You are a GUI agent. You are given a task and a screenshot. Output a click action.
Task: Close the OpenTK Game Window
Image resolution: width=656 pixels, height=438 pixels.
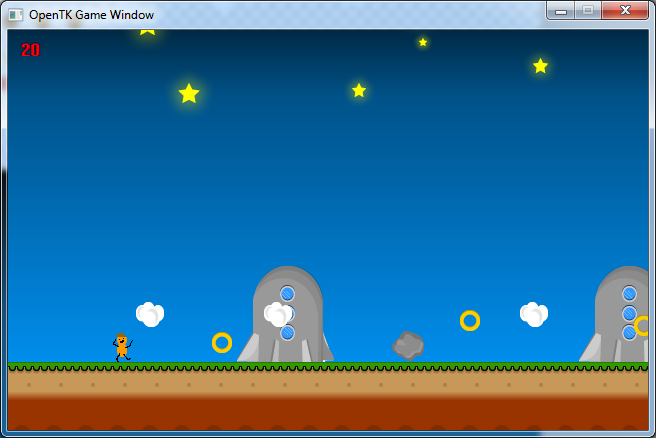coord(625,10)
